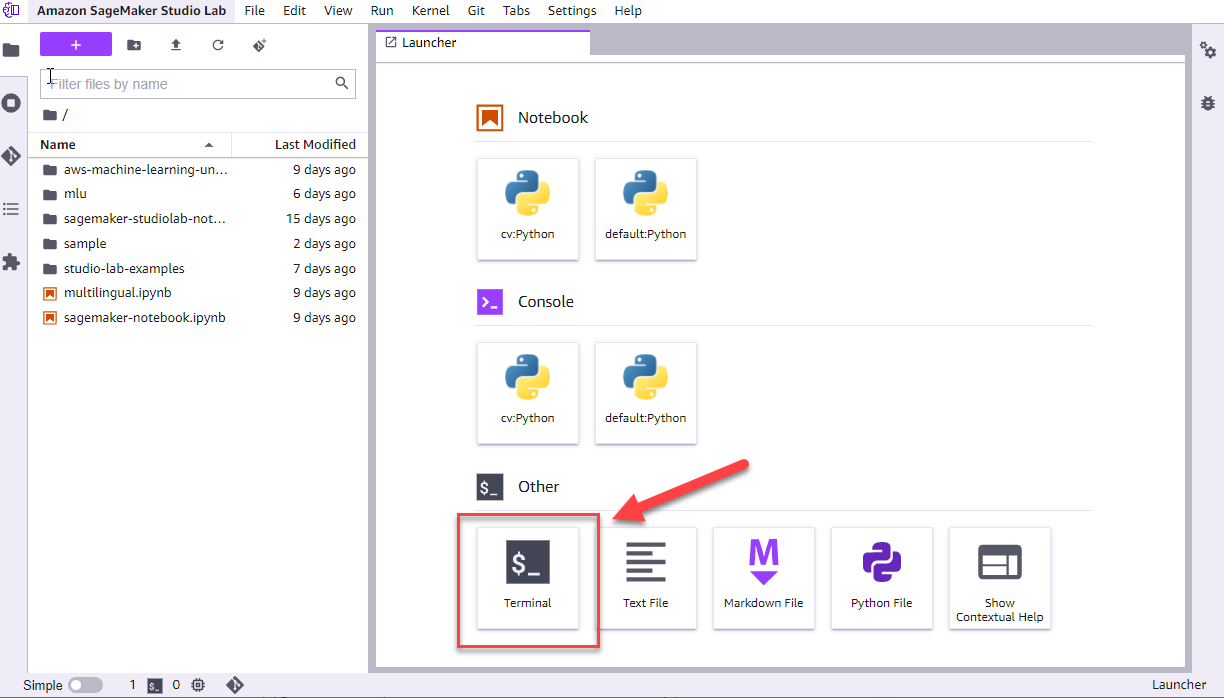This screenshot has height=698, width=1224.
Task: Open the aws-machine-learning-un... folder
Action: [198, 170]
